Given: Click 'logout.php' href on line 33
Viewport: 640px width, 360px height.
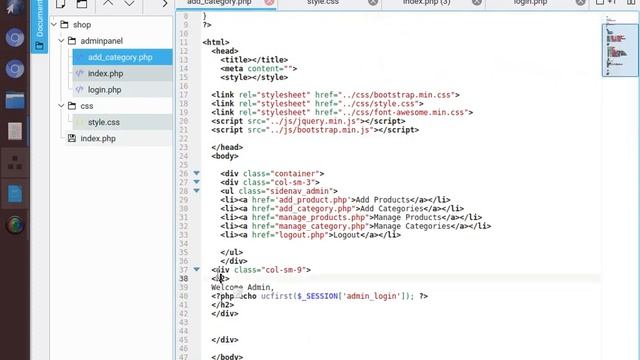Looking at the screenshot, I should (x=303, y=235).
